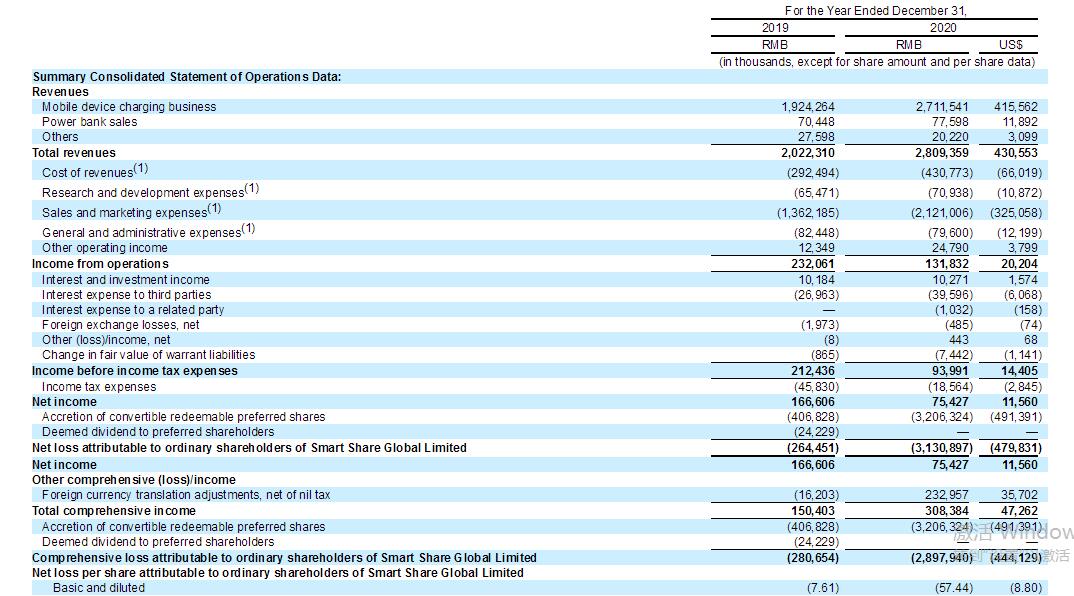Select the total 430,553
Screen dimensions: 1074x596
coord(1016,153)
